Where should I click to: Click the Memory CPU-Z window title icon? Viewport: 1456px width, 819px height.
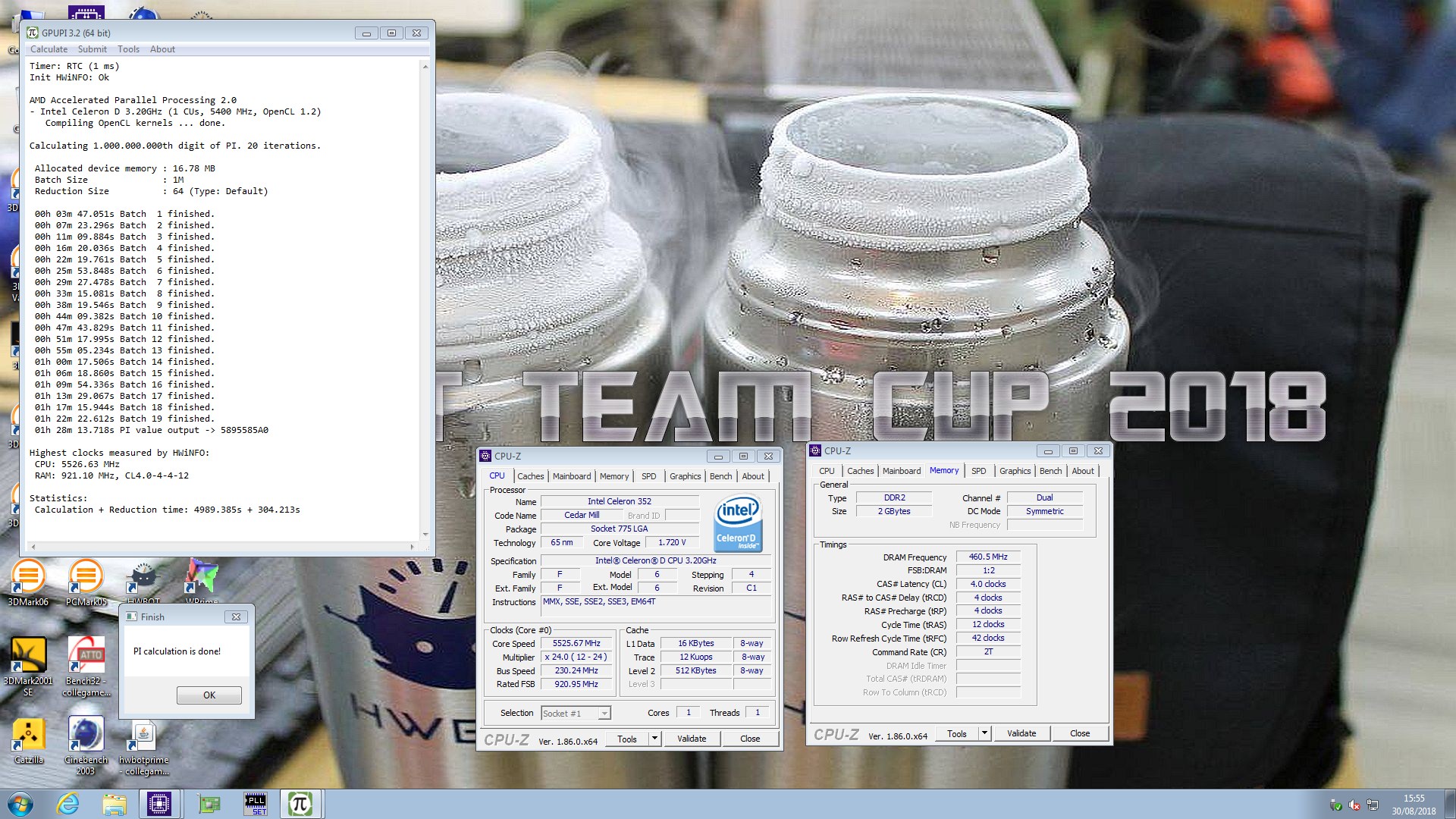(815, 450)
